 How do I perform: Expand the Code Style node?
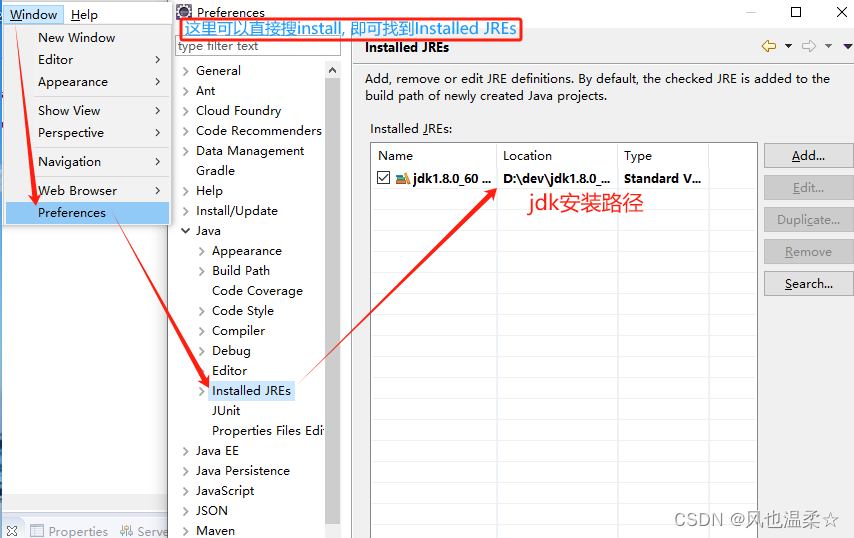tap(202, 311)
